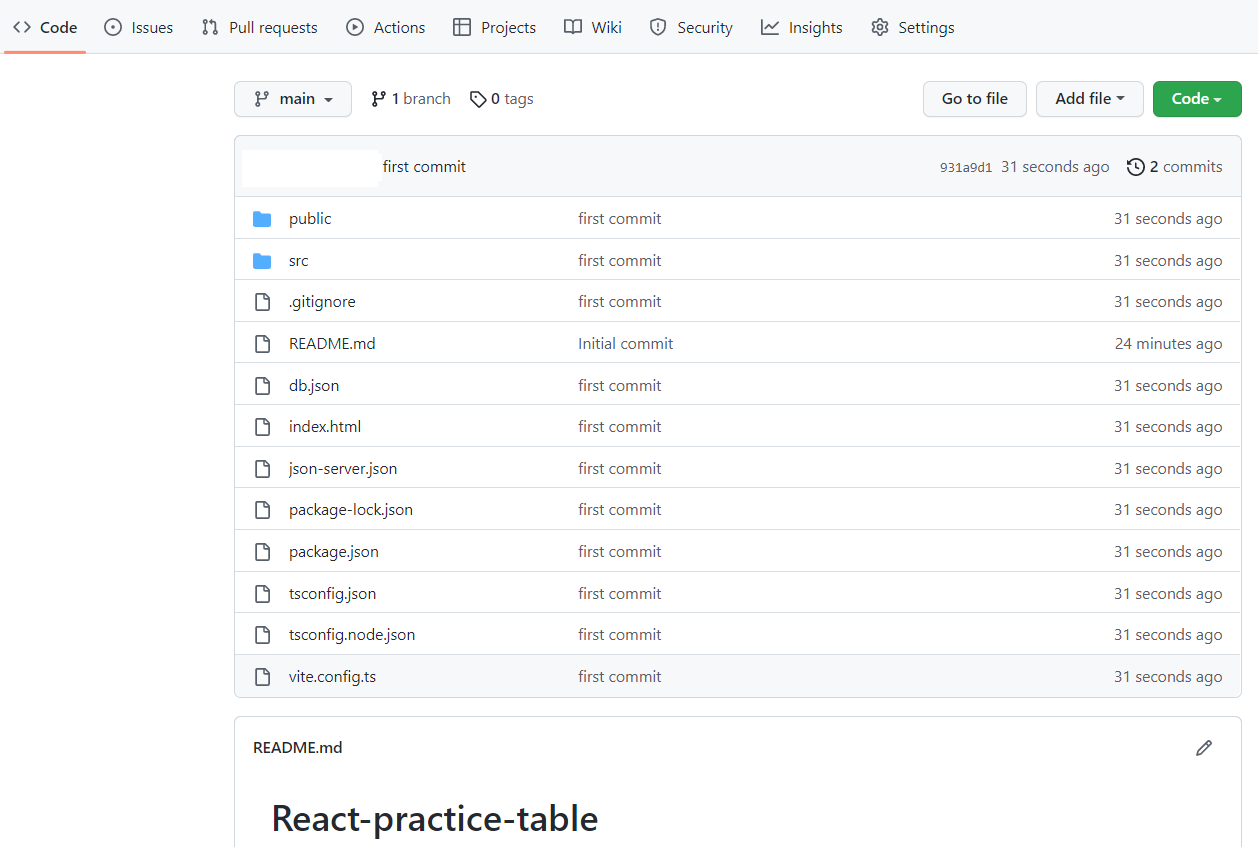Open the green Code dropdown button
Screen dimensions: 1258x847
(1196, 99)
